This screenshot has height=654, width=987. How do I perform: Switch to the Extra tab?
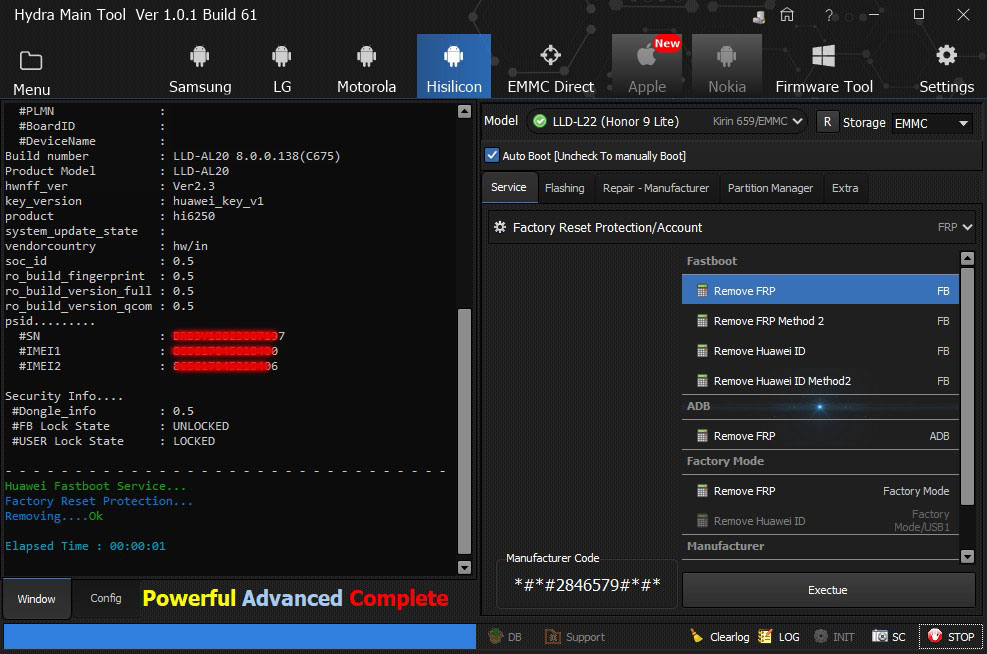click(845, 188)
